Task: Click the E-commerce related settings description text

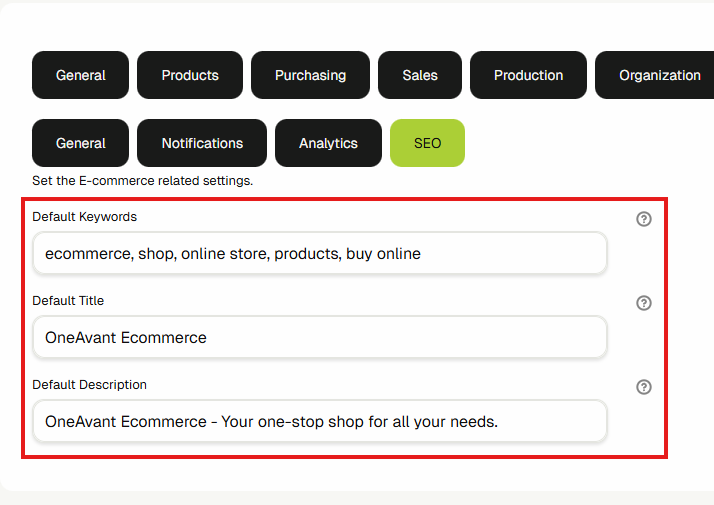Action: click(x=143, y=181)
